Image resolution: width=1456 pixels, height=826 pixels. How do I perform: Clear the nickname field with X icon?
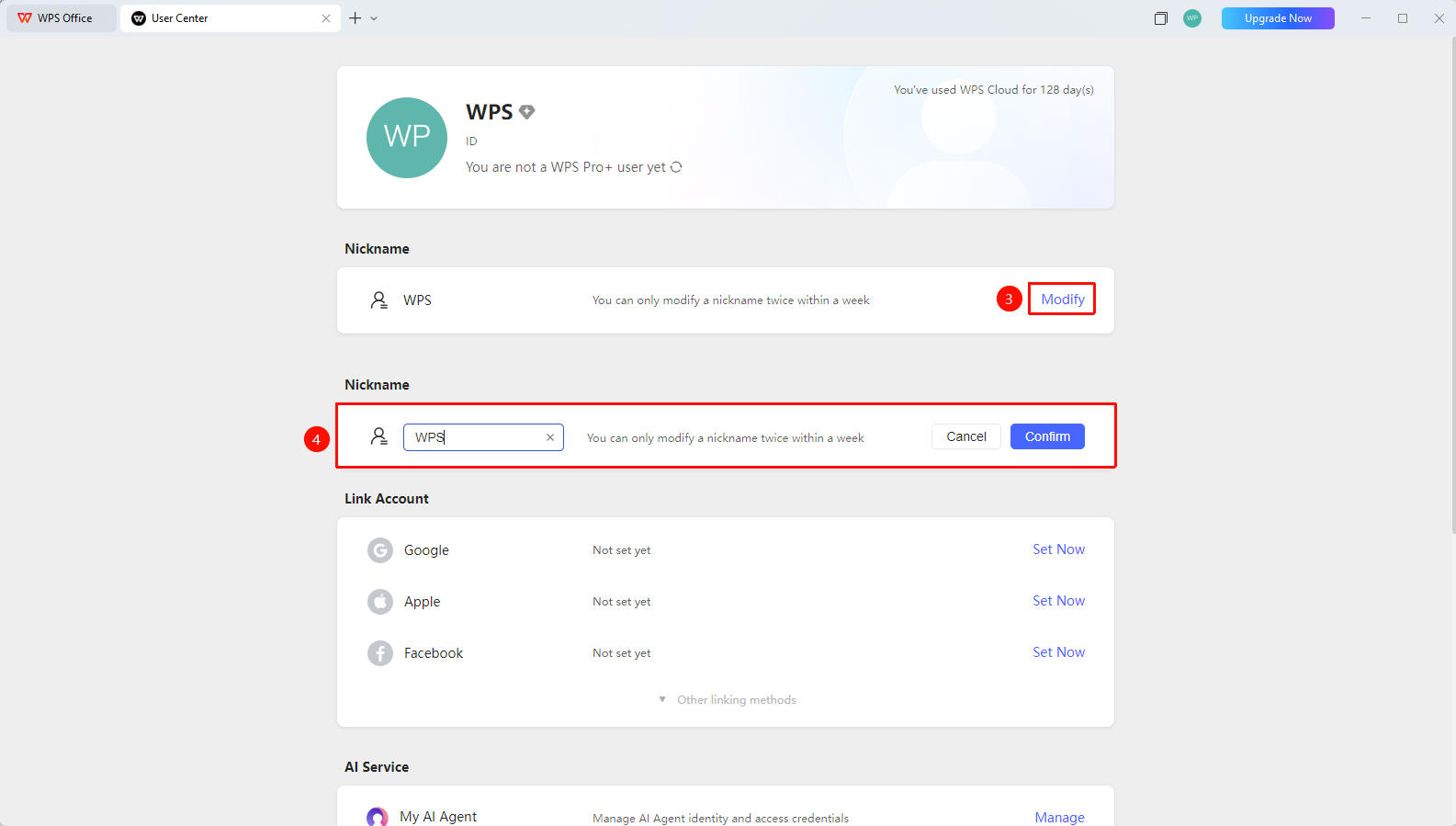pos(550,437)
